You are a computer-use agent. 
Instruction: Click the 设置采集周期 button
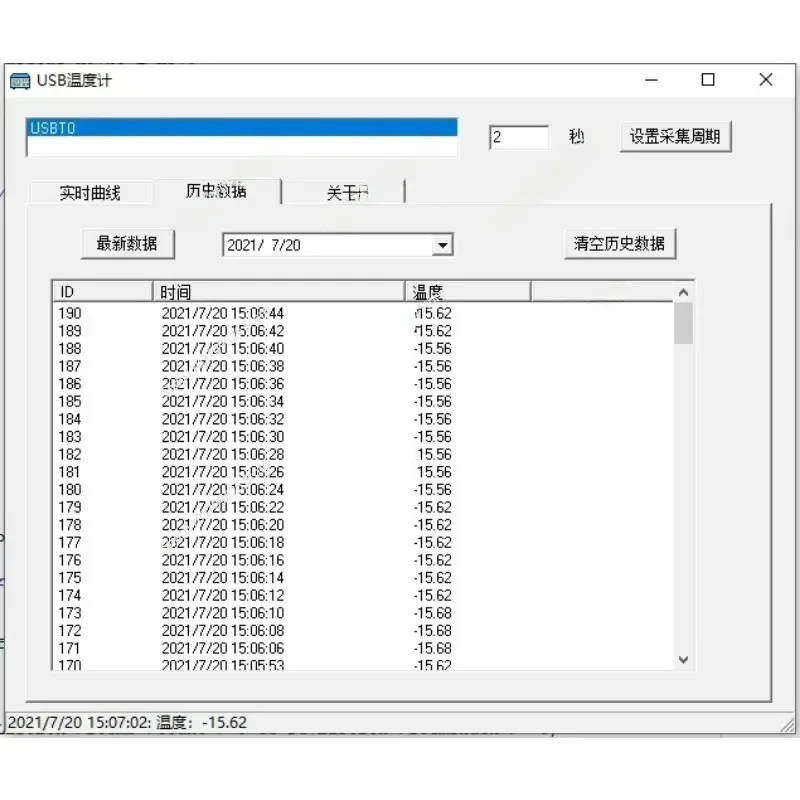[675, 136]
